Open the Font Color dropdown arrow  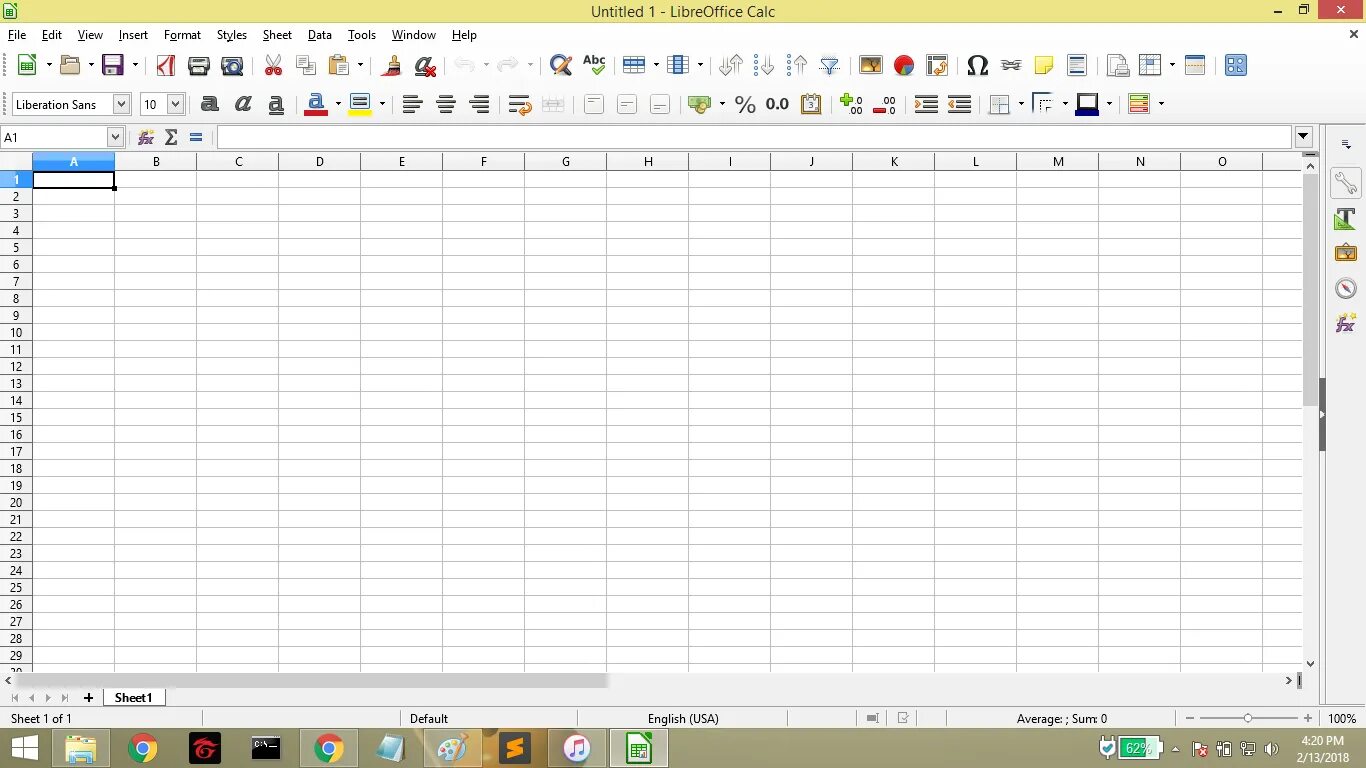338,104
